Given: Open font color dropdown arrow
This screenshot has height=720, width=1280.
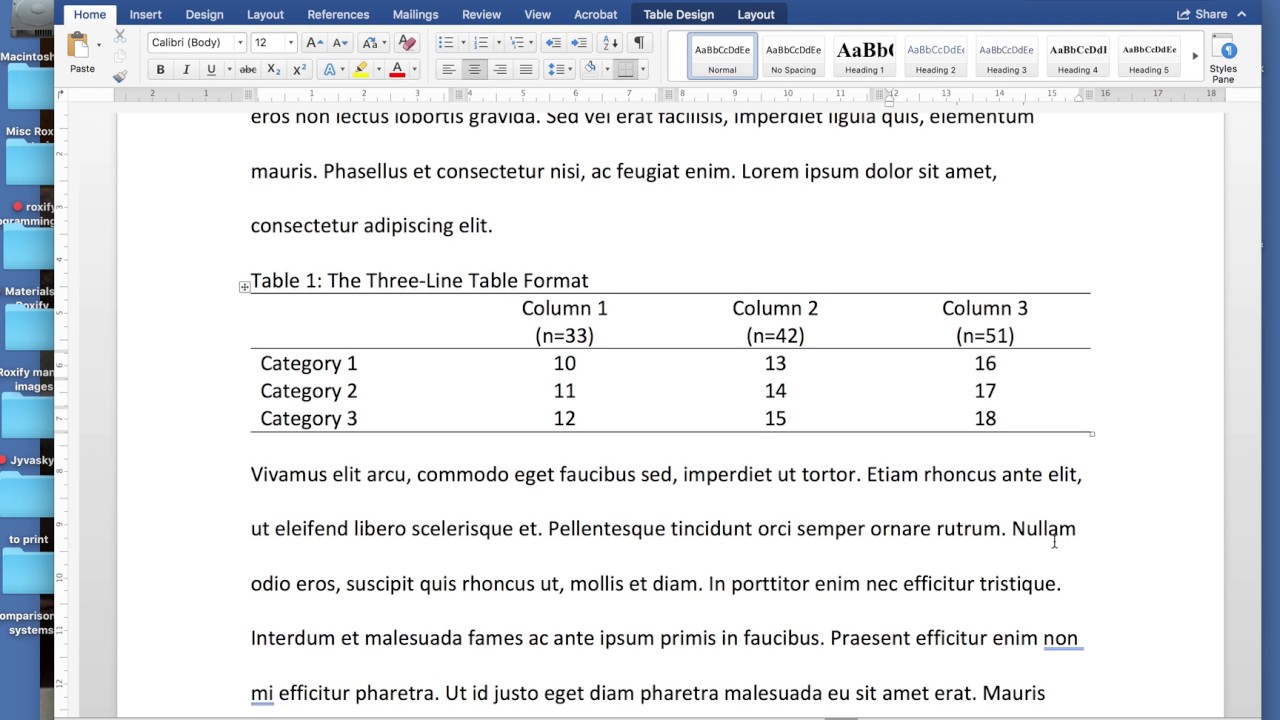Looking at the screenshot, I should point(415,70).
